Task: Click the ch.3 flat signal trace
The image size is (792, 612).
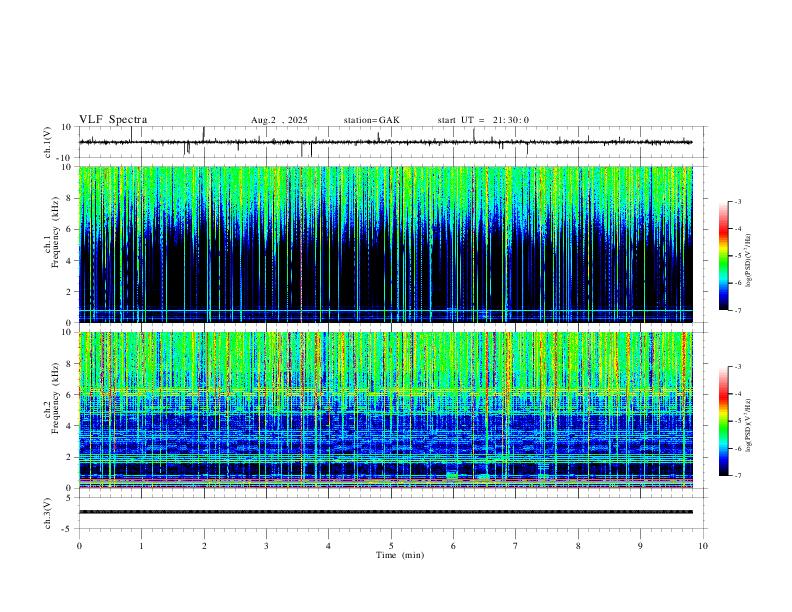Action: 385,512
